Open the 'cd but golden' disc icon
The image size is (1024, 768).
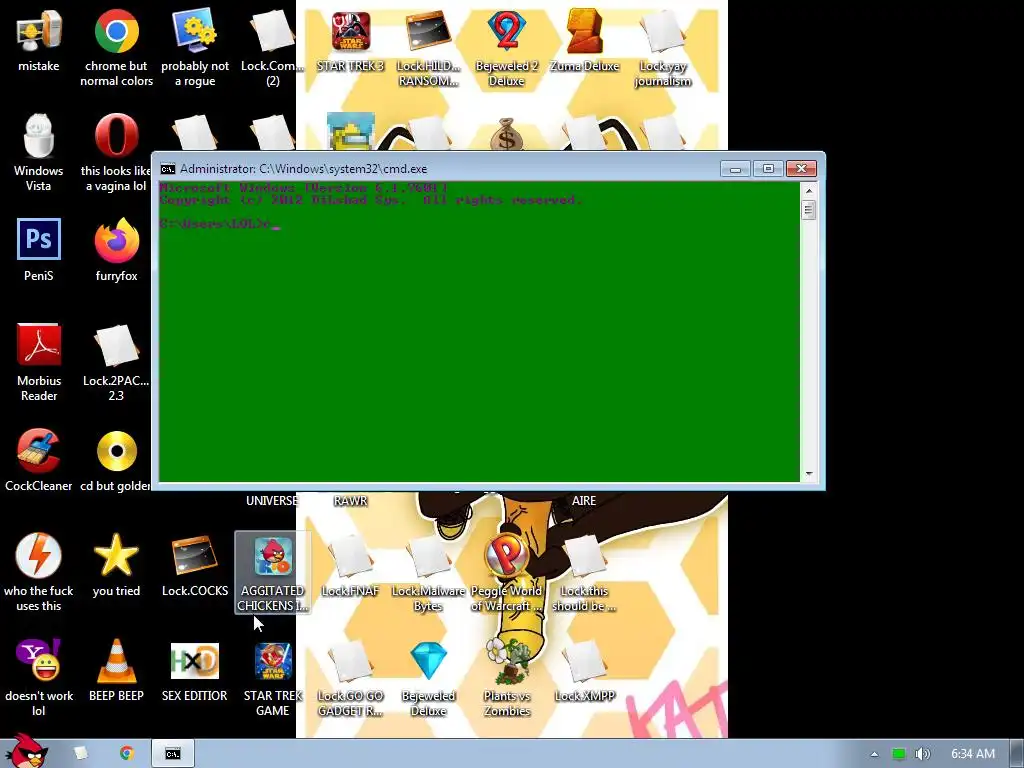click(x=116, y=451)
